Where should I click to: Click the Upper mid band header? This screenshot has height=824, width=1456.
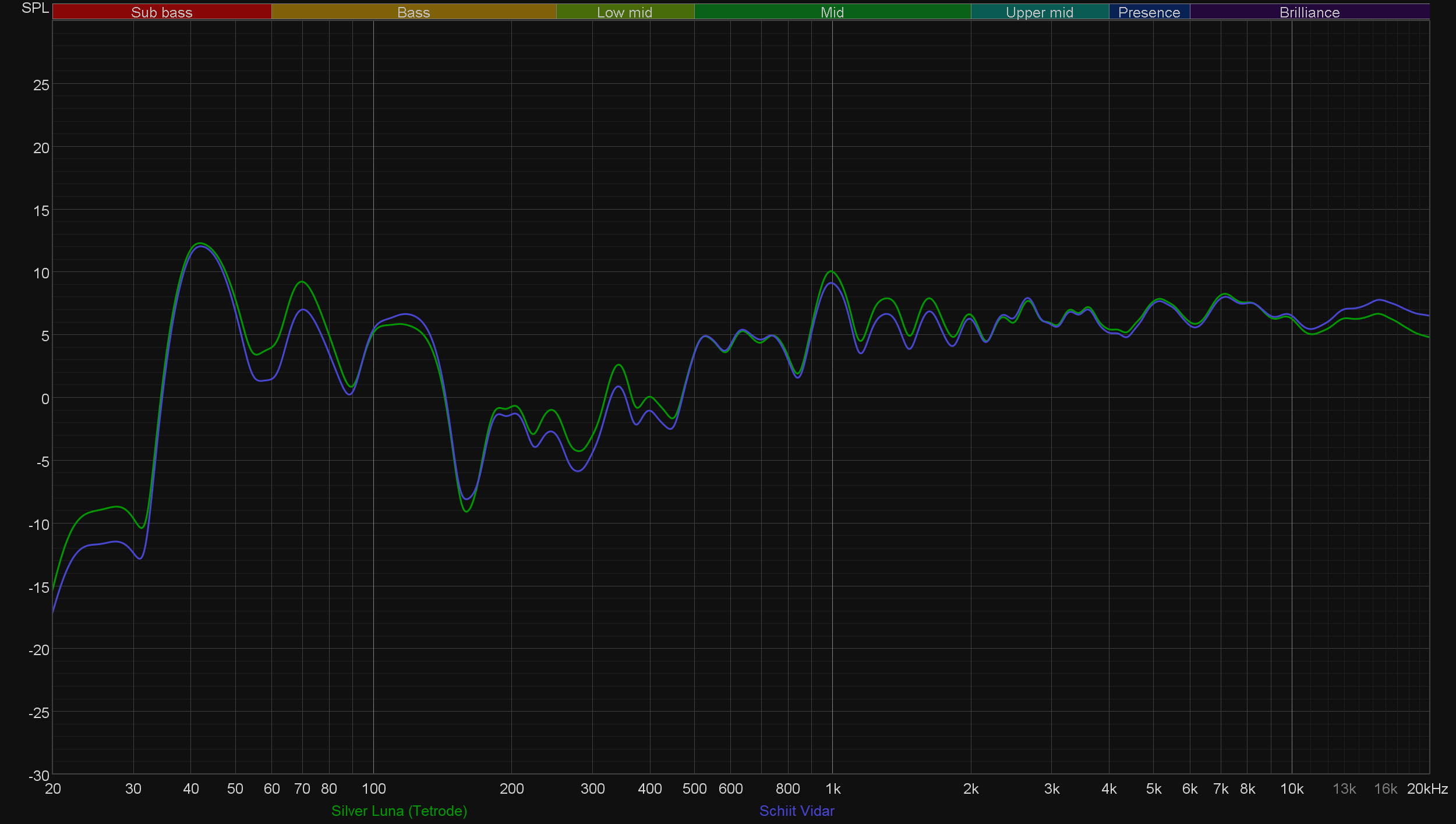pyautogui.click(x=1039, y=12)
